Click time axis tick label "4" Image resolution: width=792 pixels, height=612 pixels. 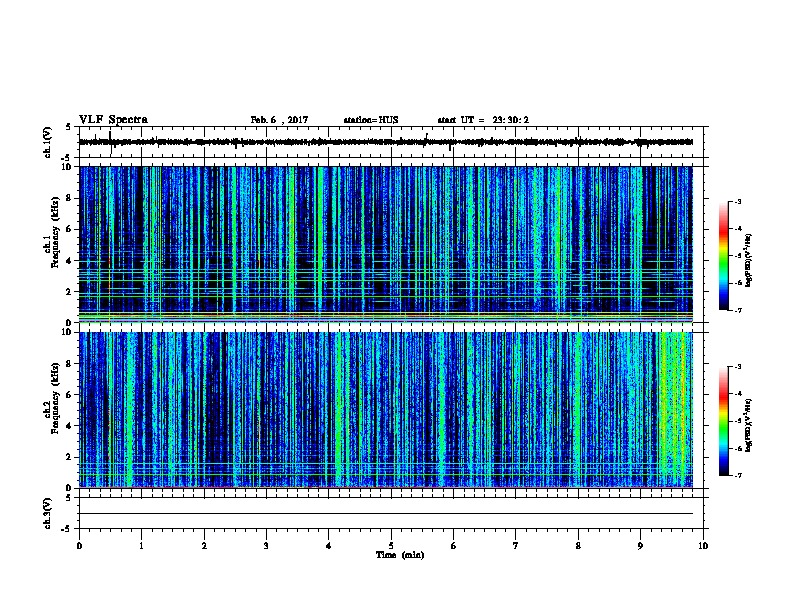point(329,546)
